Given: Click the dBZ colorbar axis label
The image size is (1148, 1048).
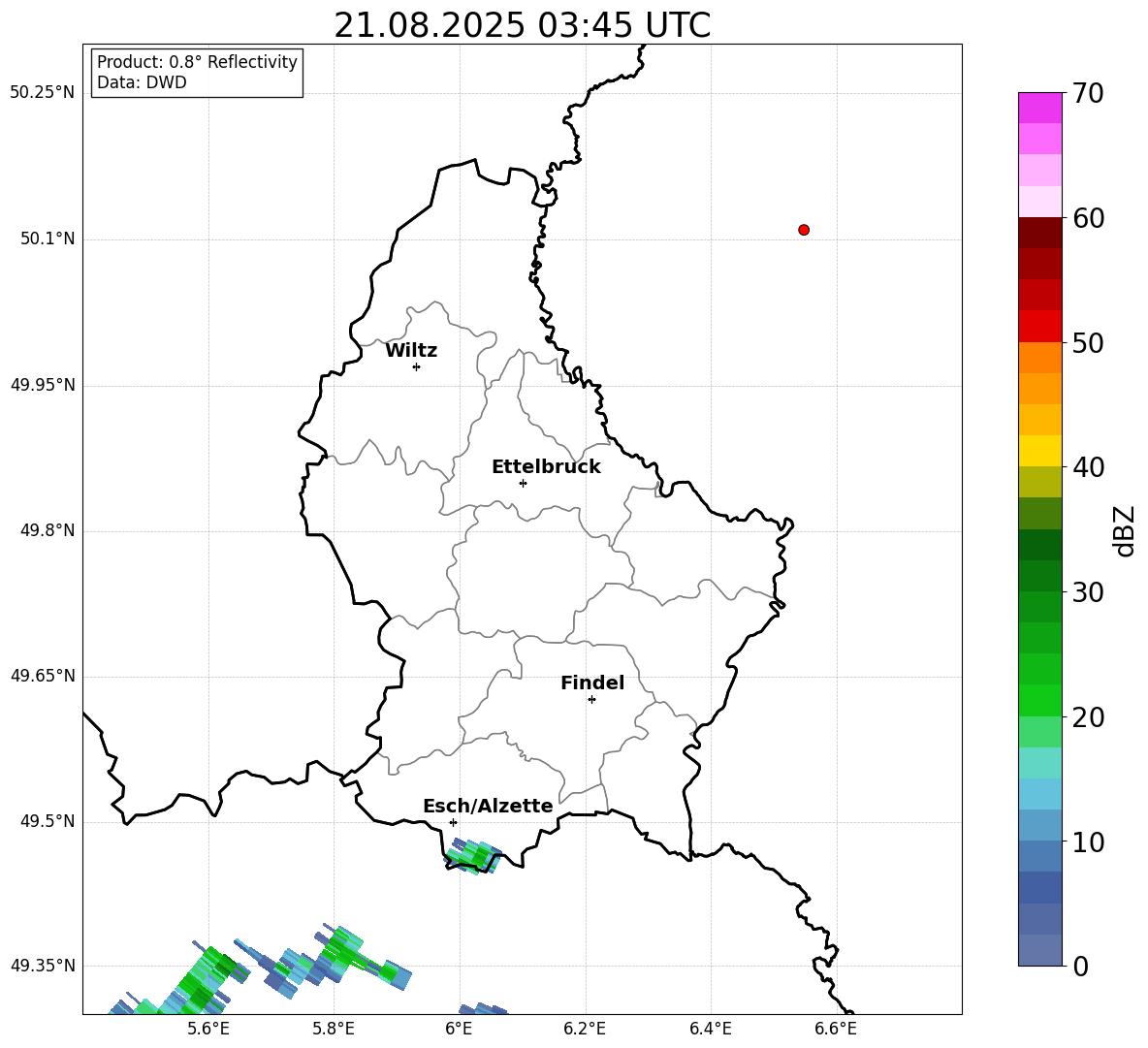Looking at the screenshot, I should [1123, 530].
